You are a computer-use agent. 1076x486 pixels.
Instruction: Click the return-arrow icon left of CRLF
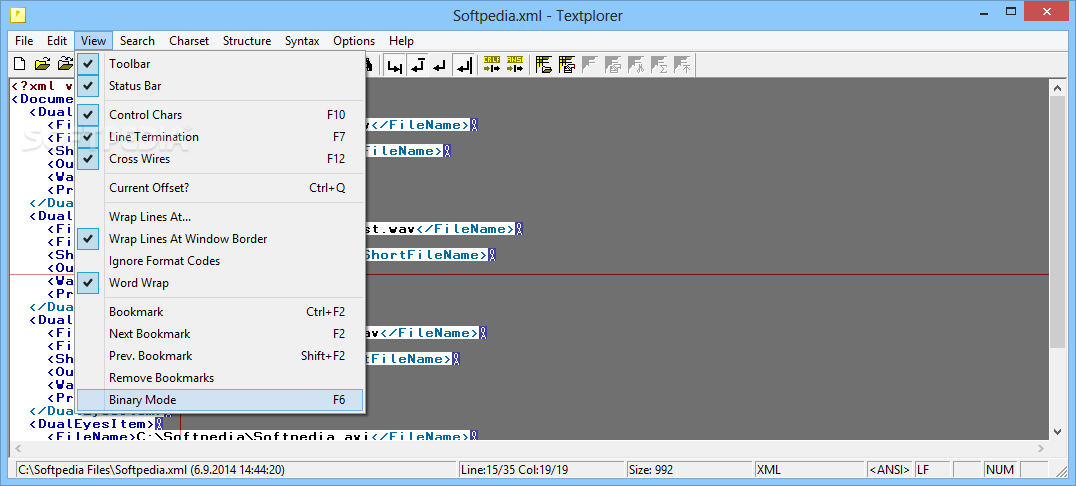coord(465,66)
